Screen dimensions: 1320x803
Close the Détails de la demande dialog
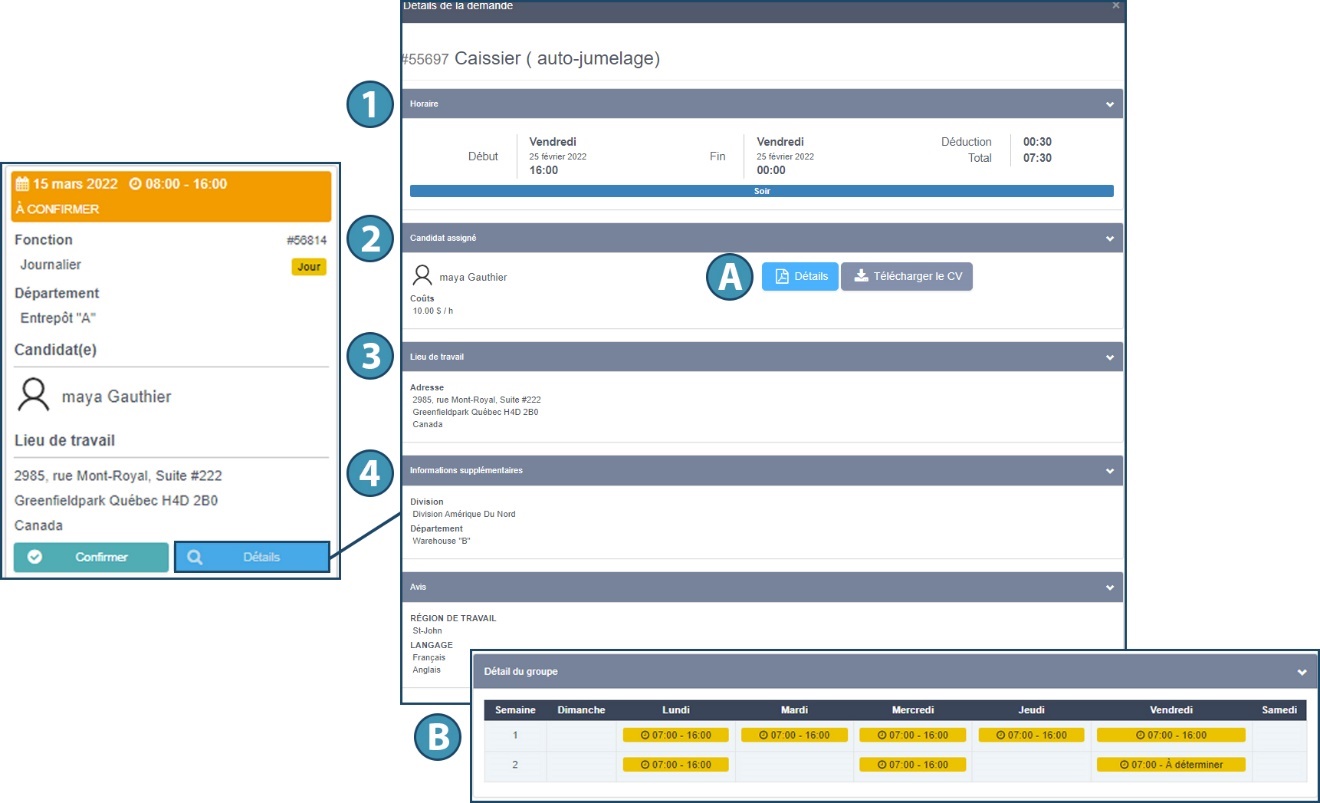click(1116, 5)
